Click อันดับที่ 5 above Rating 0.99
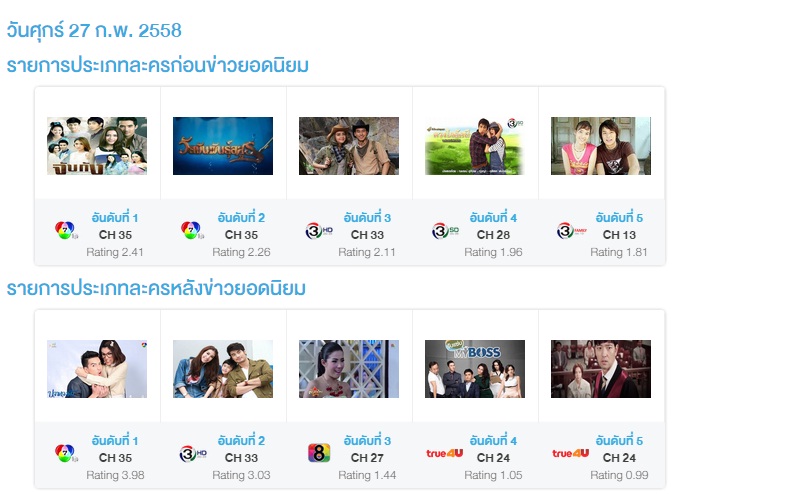Screen dimensions: 803x503 [619, 440]
